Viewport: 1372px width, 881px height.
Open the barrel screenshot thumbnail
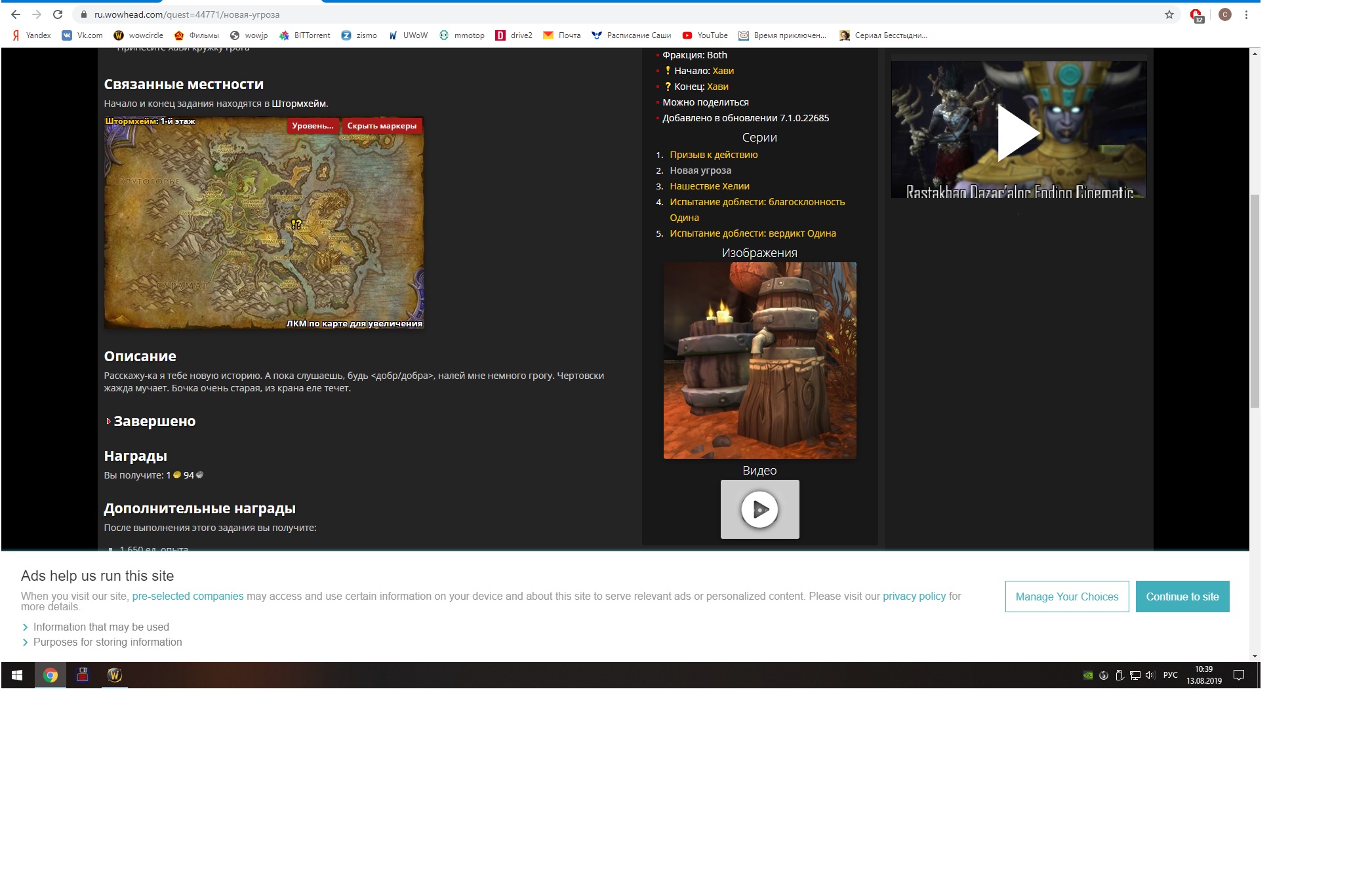click(x=759, y=361)
